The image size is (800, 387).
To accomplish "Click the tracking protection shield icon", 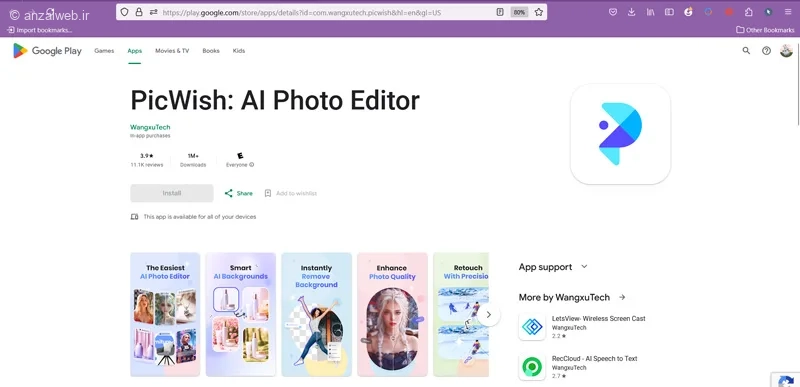I will (124, 12).
